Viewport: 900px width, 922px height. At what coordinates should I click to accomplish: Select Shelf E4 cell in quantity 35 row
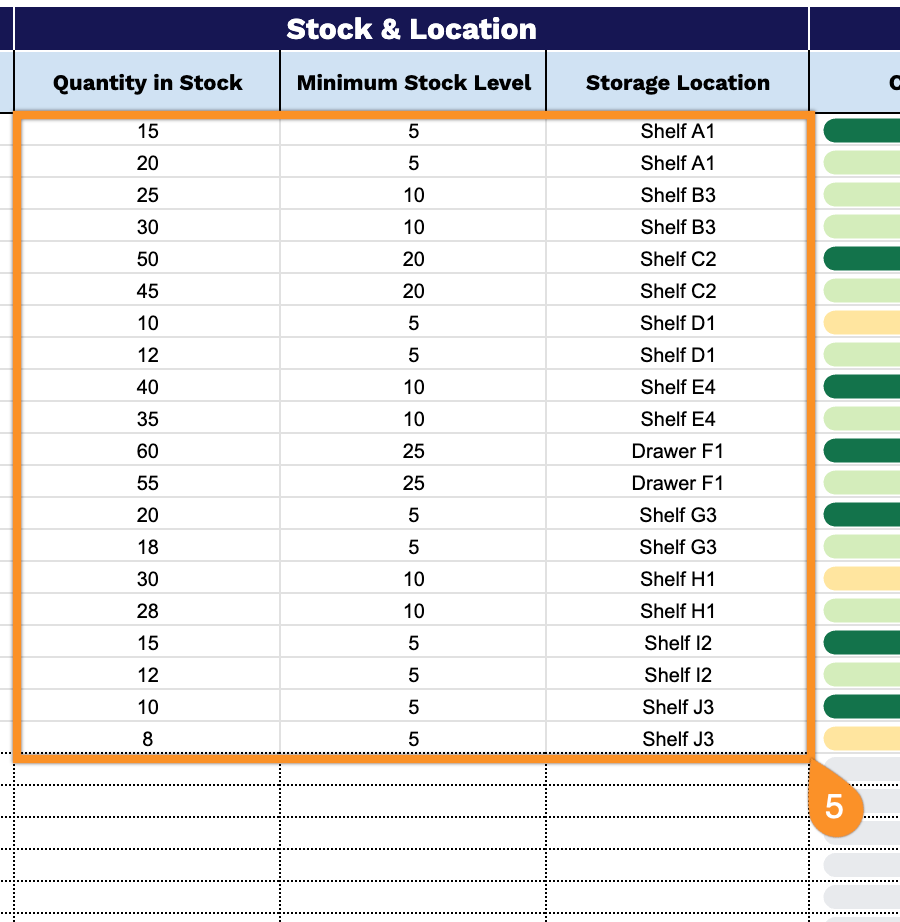[x=678, y=419]
